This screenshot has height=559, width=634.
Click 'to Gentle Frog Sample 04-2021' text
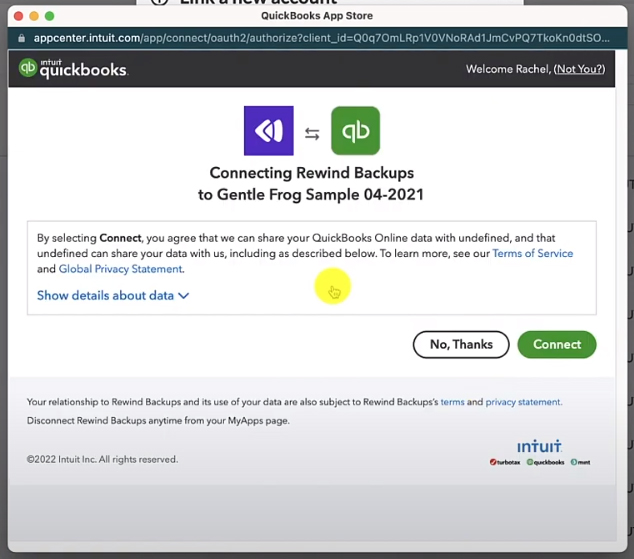click(x=311, y=194)
